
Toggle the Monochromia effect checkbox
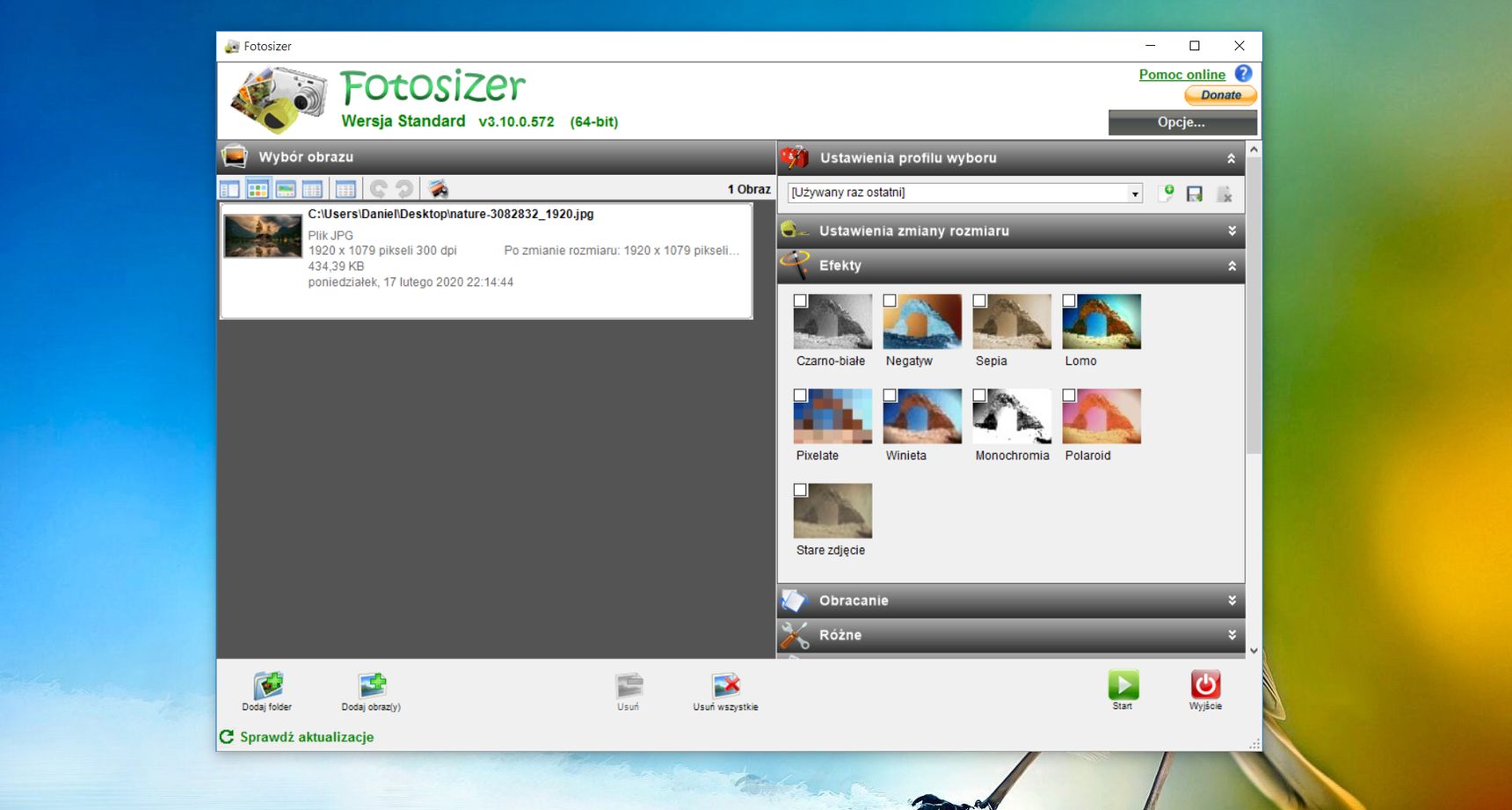pyautogui.click(x=979, y=396)
